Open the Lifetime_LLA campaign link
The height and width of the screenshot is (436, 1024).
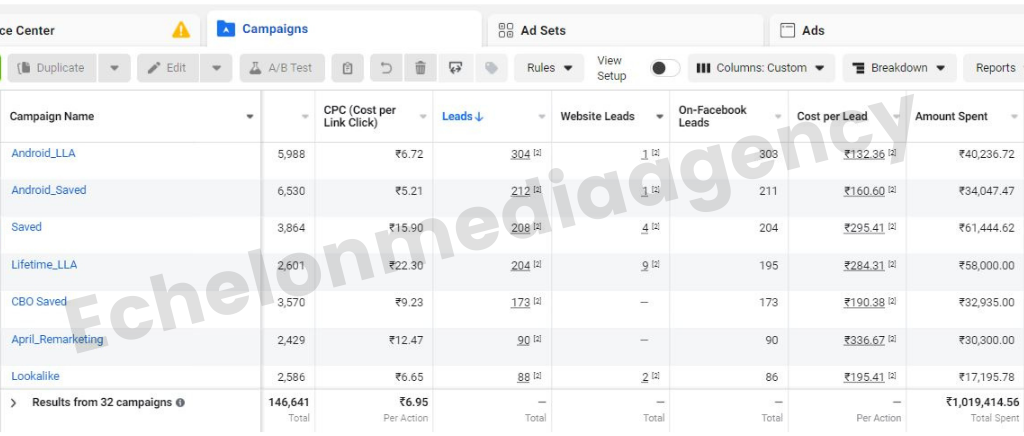coord(44,264)
